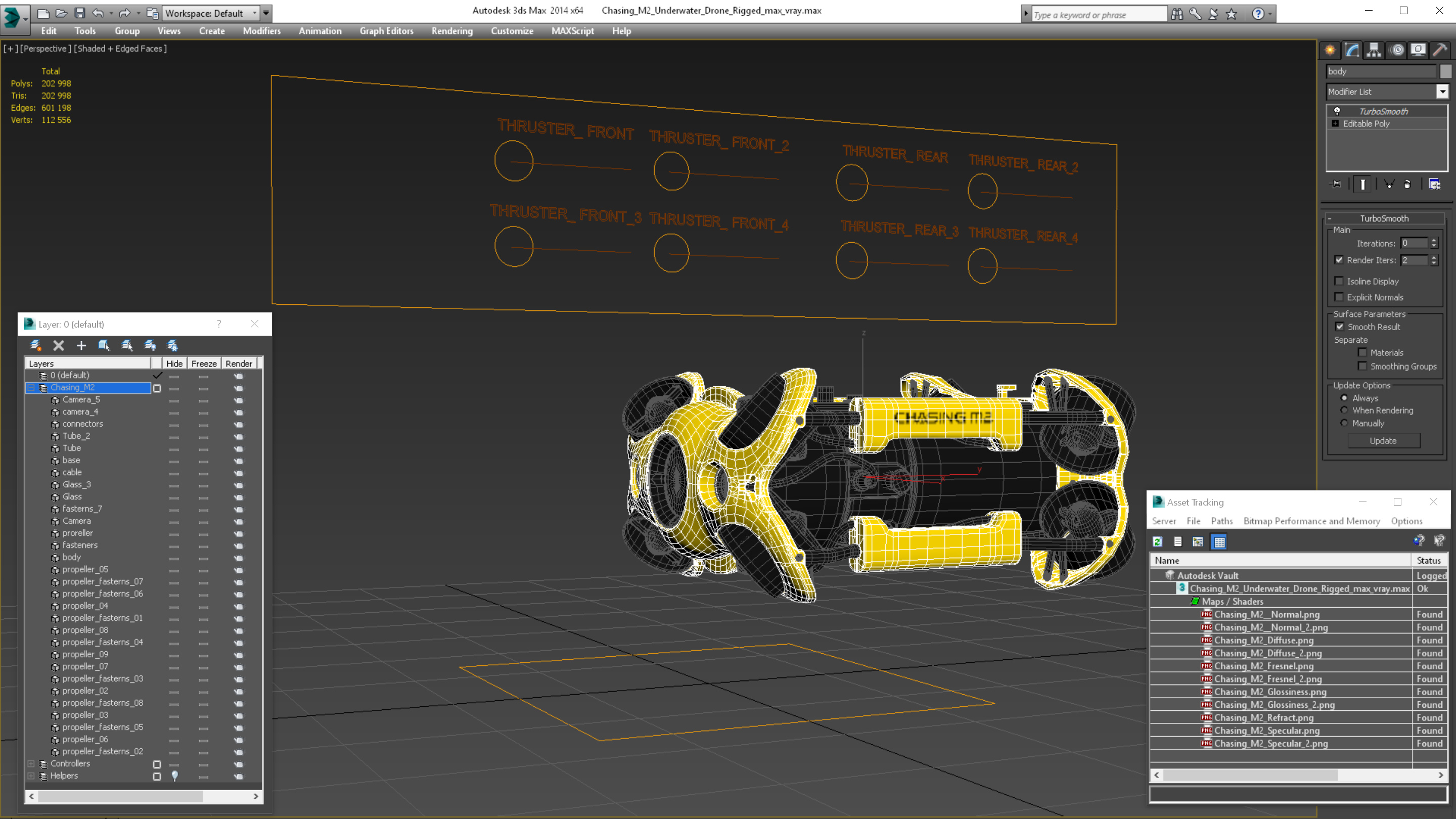Click the keyword search input field
The width and height of the screenshot is (1456, 819).
[x=1099, y=15]
